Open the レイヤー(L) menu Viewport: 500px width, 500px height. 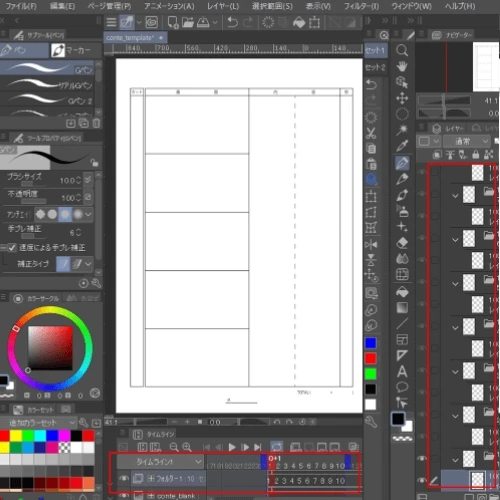[223, 6]
